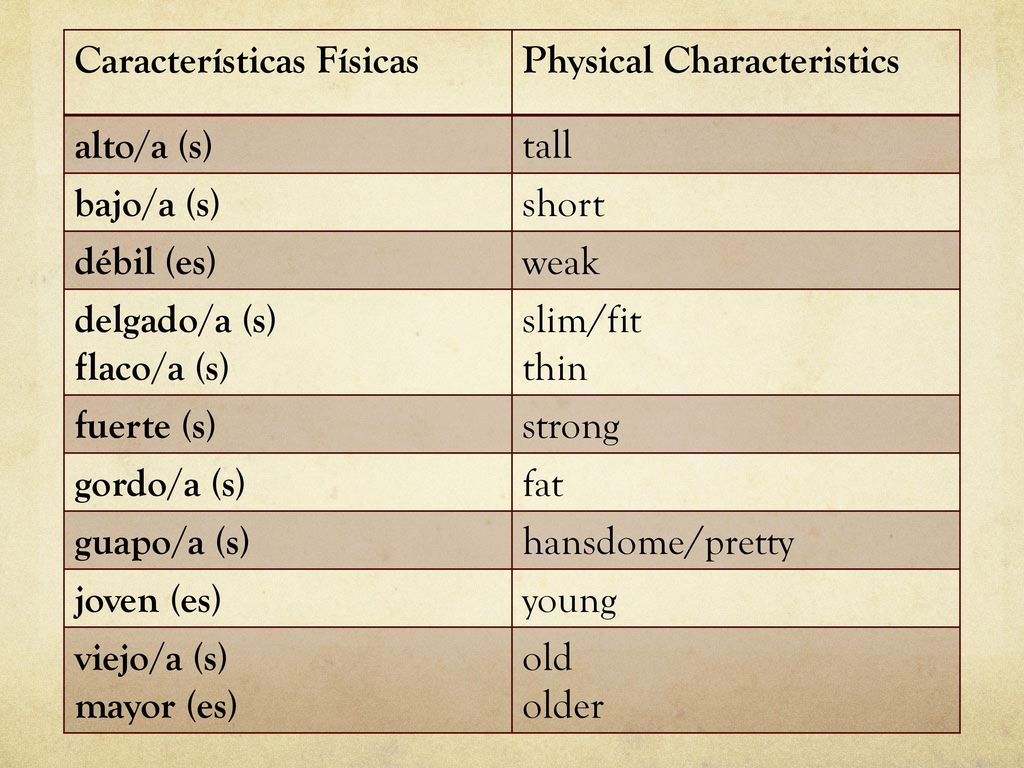1024x768 pixels.
Task: Click the word 'thin'
Action: coord(554,368)
